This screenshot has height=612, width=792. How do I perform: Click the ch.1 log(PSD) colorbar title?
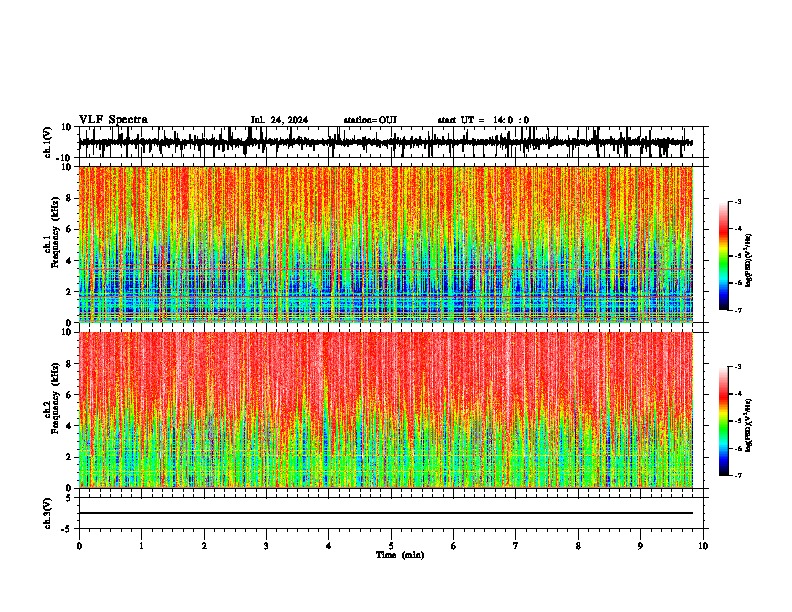[748, 261]
